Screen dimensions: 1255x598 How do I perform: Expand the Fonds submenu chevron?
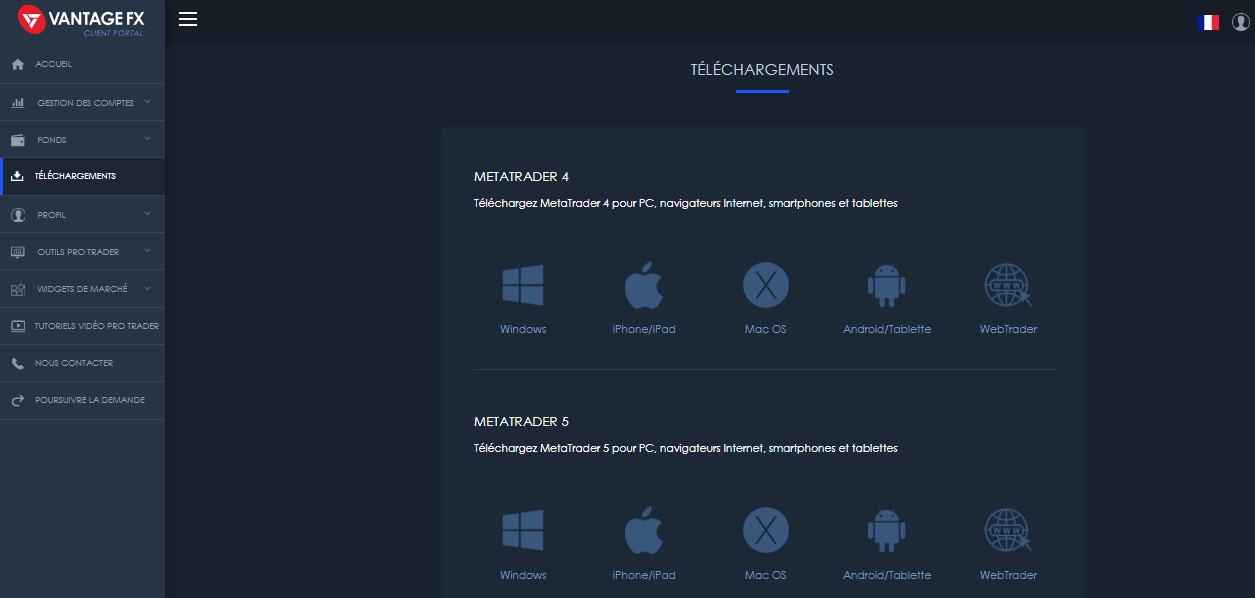click(x=147, y=139)
